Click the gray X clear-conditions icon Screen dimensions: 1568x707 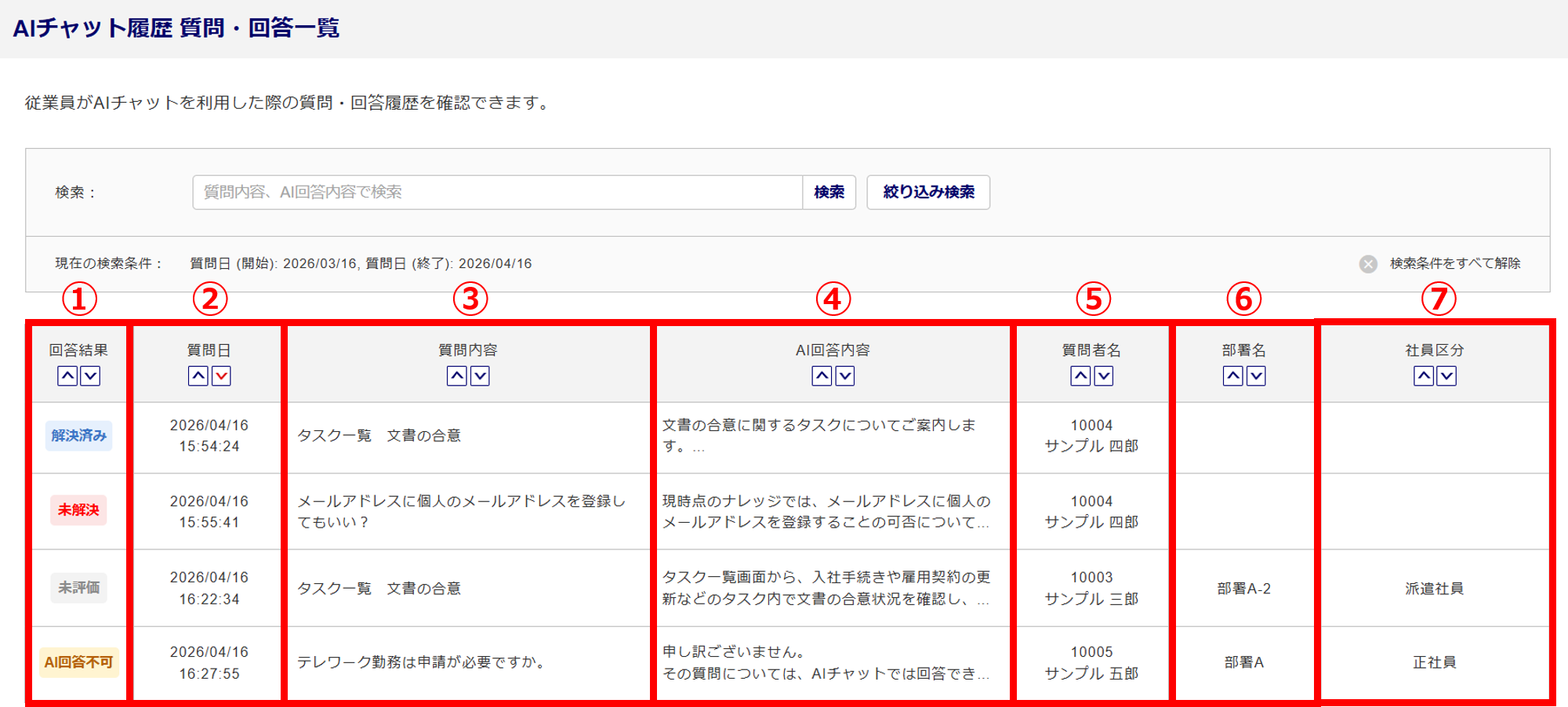(x=1368, y=264)
